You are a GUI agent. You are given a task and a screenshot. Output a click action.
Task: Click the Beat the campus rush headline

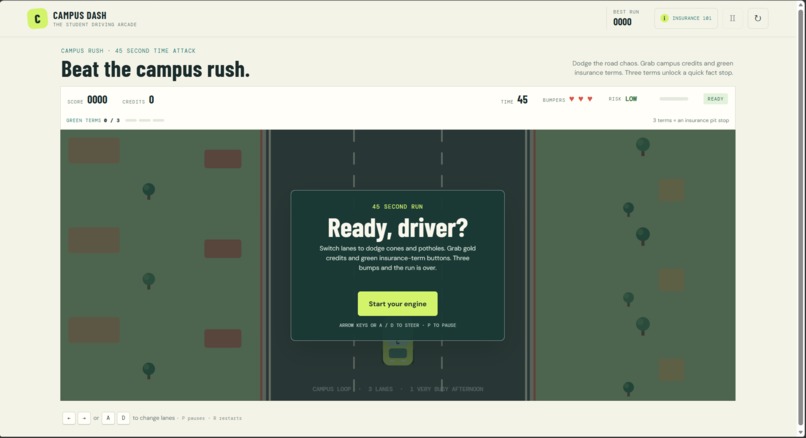click(155, 69)
